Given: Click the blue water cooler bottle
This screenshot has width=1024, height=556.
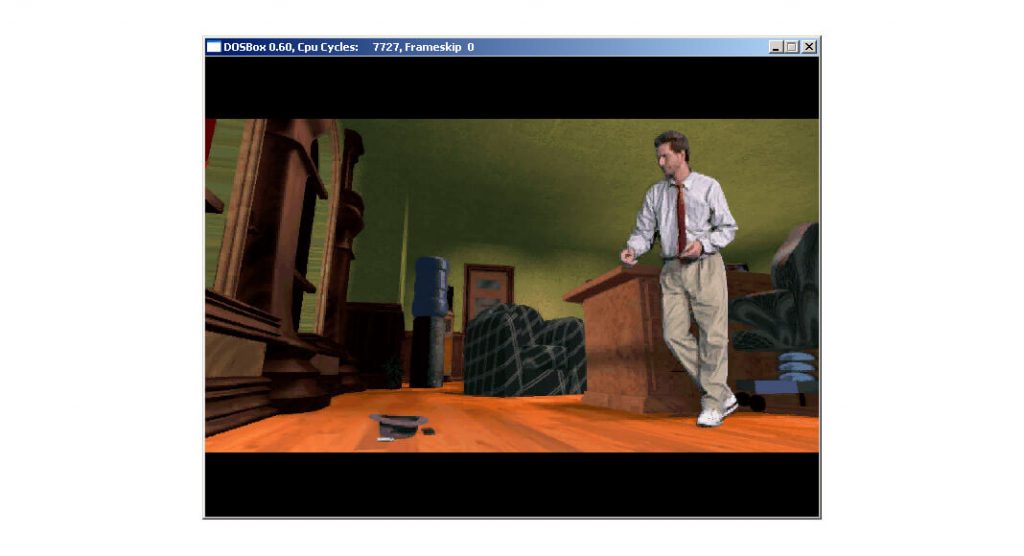Looking at the screenshot, I should pyautogui.click(x=430, y=287).
